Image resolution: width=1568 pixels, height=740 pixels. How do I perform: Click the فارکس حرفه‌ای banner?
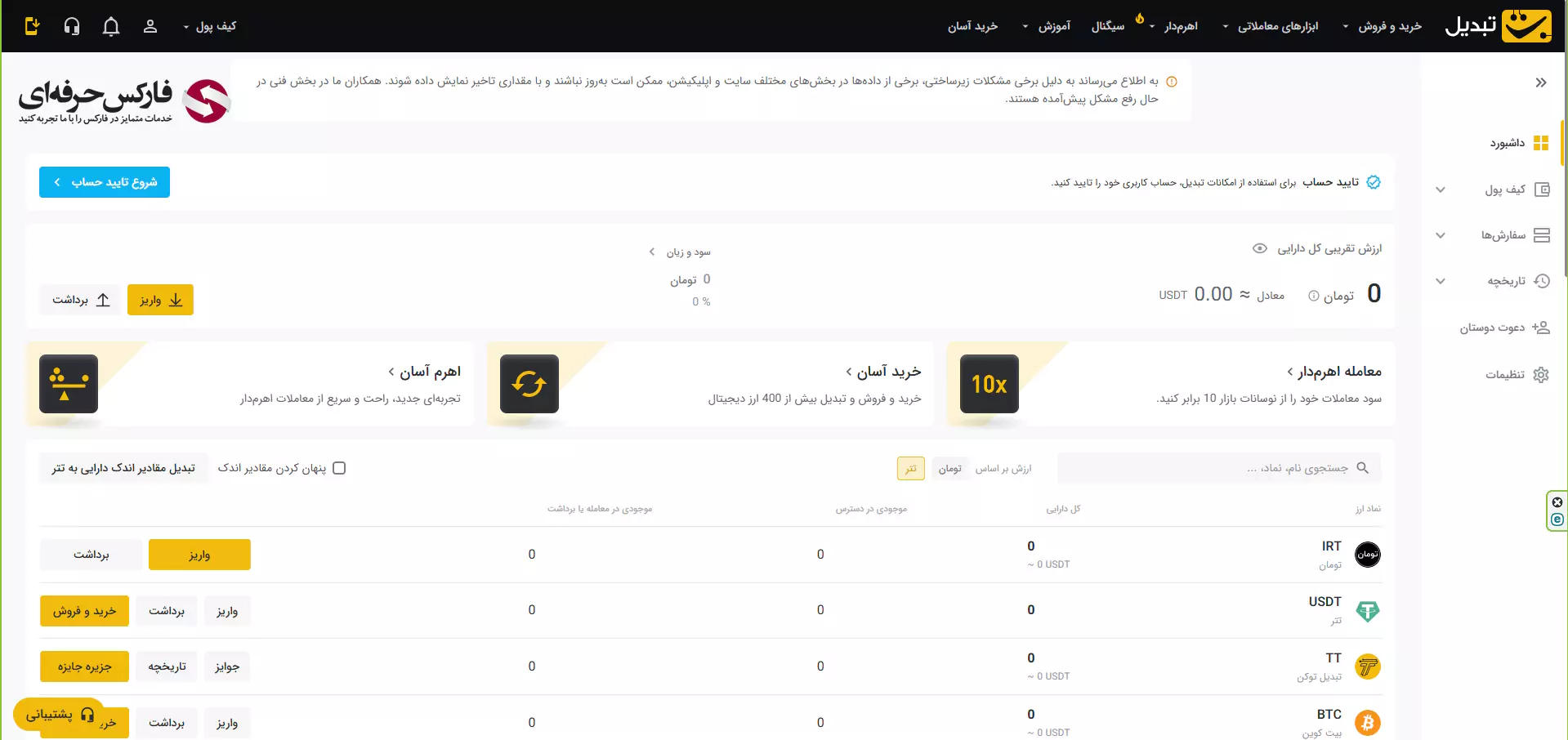[x=124, y=101]
